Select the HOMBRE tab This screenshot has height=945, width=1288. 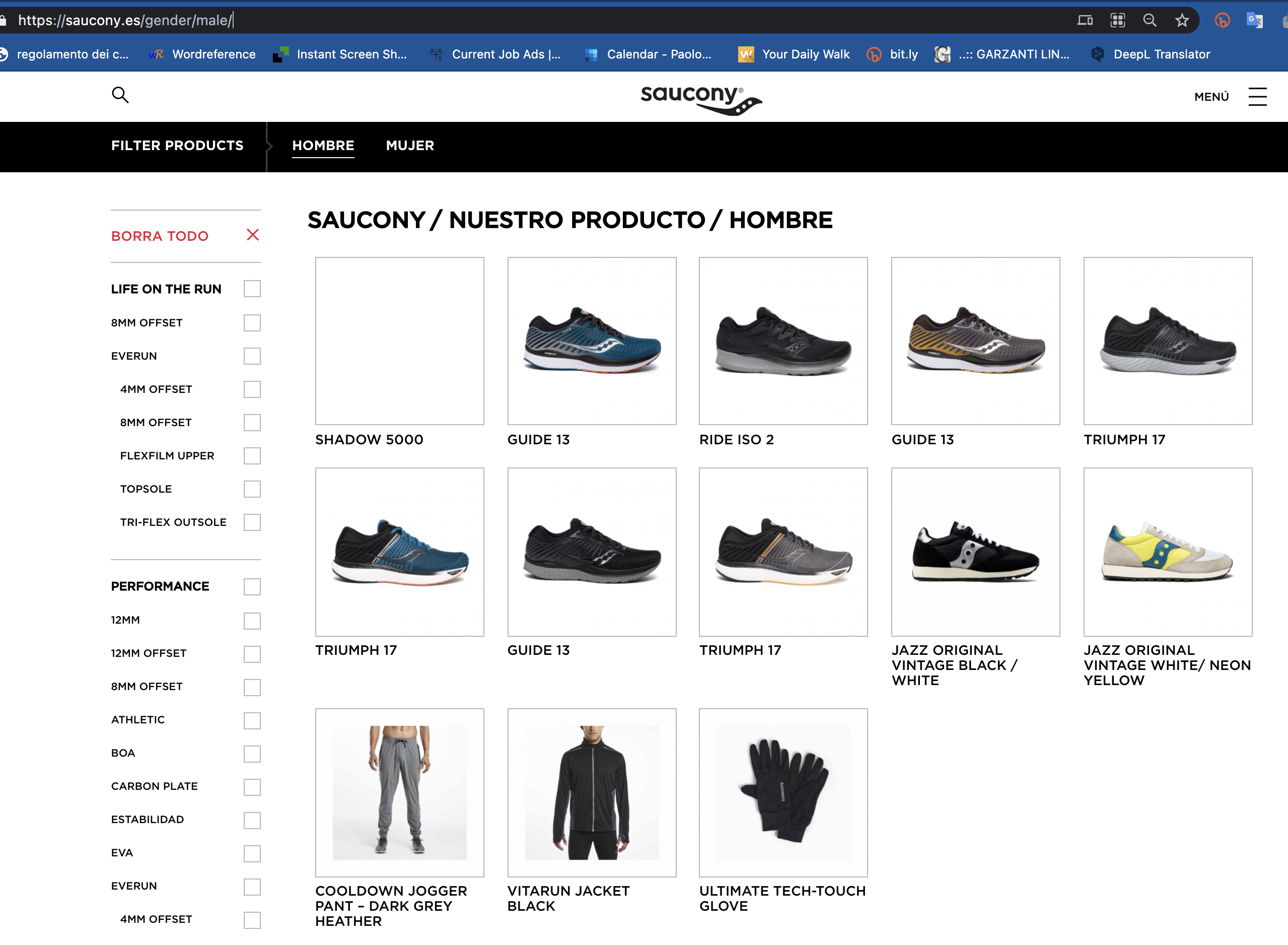(323, 146)
